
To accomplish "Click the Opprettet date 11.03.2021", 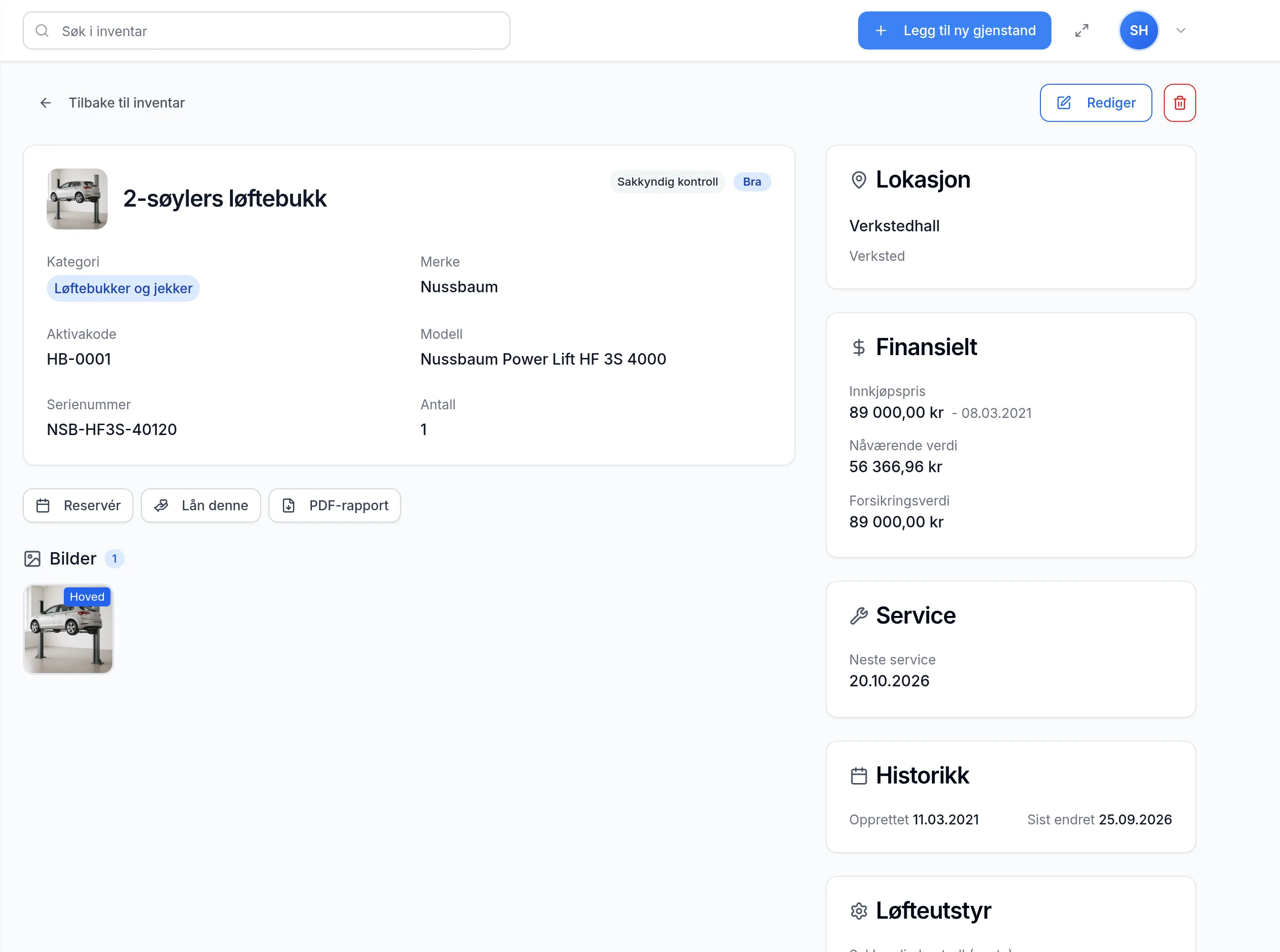I will pos(946,820).
